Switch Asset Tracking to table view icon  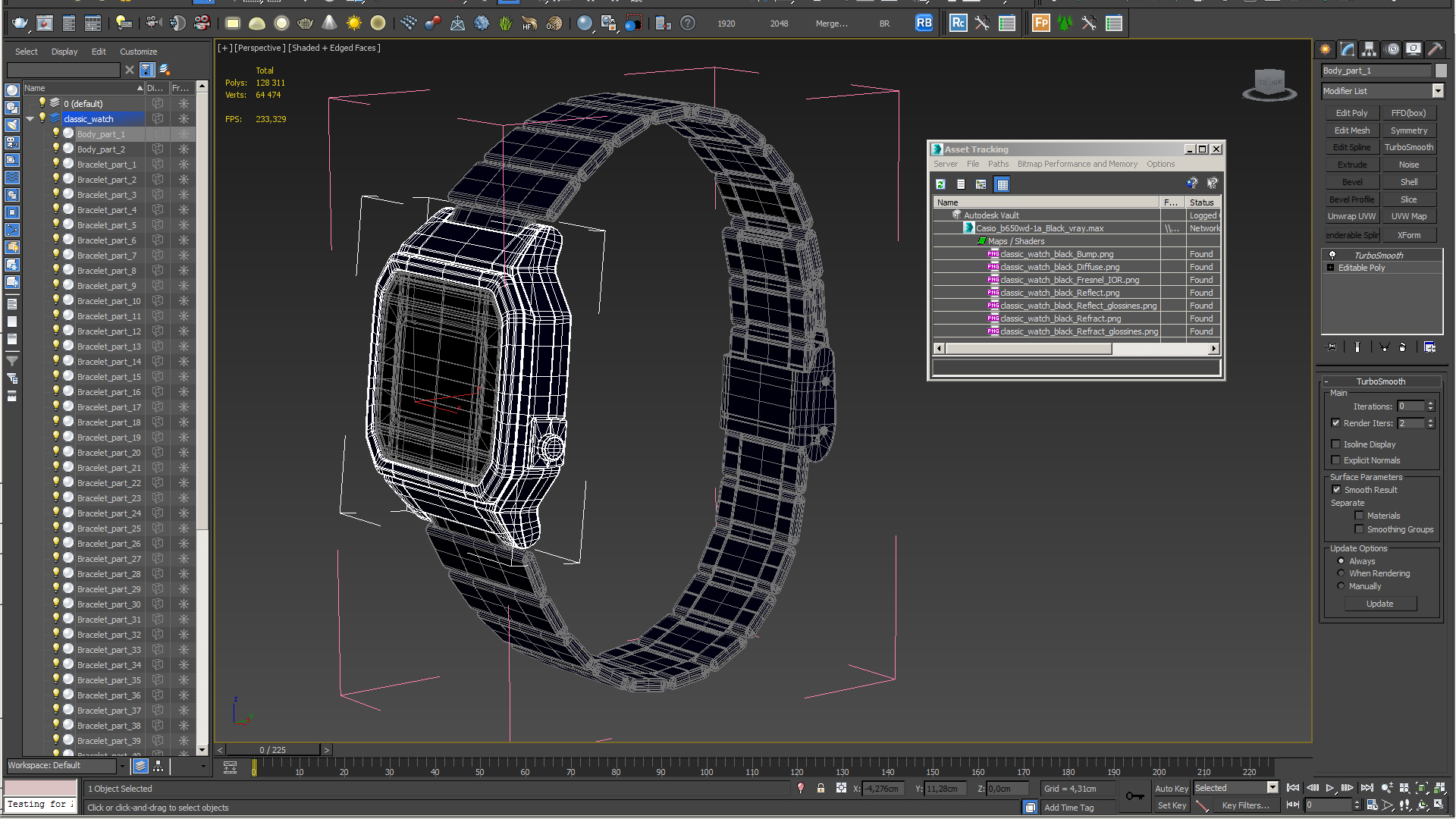(1002, 184)
